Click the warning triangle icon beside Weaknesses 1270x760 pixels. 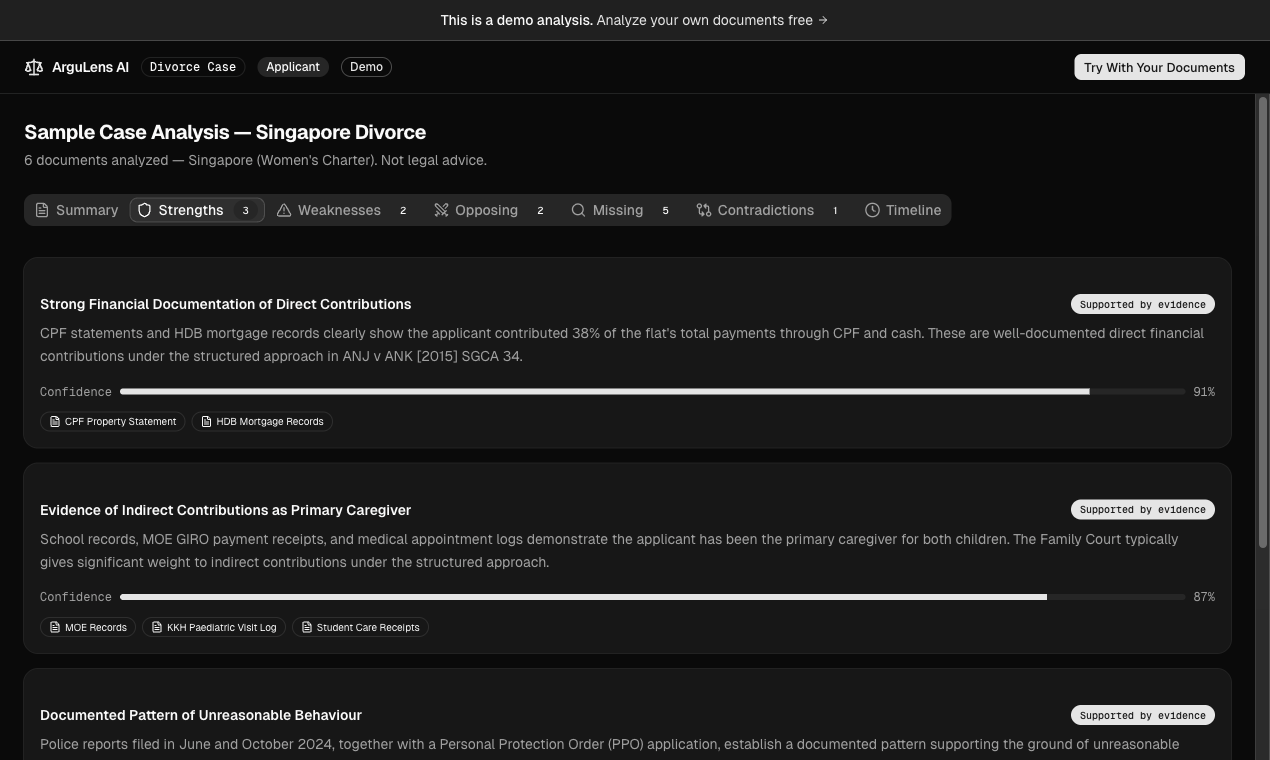coord(284,210)
